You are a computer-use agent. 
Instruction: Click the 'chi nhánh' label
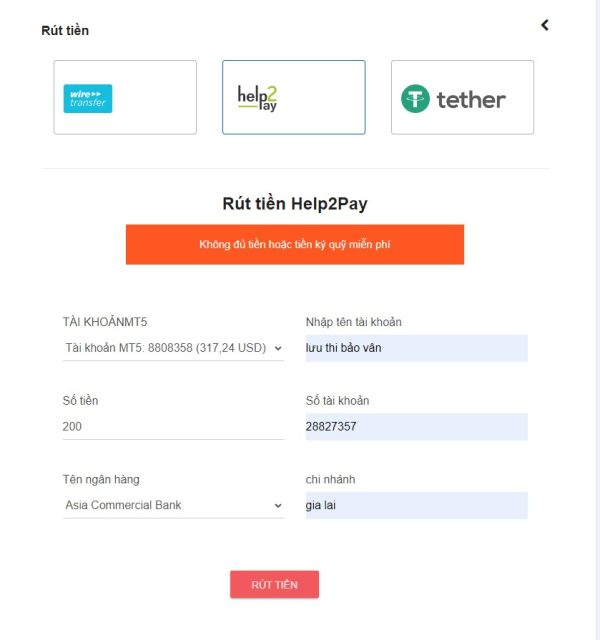coord(331,479)
